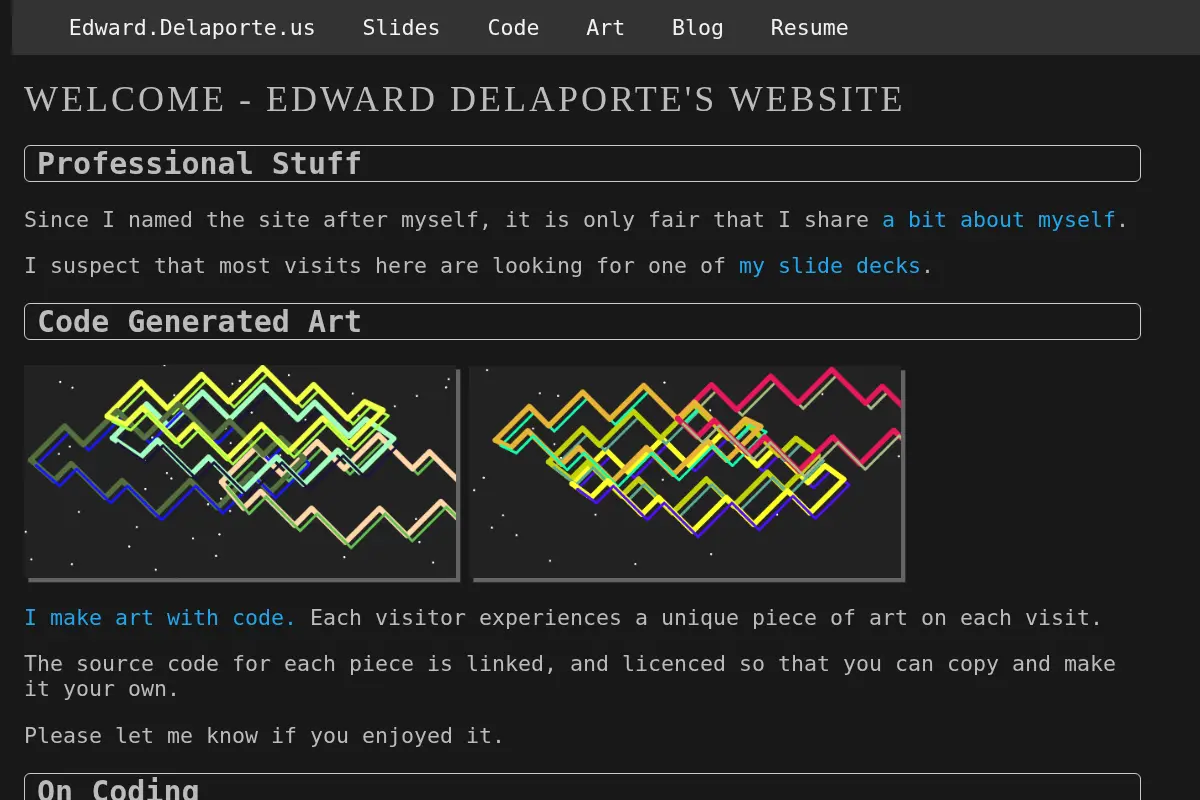This screenshot has width=1200, height=800.
Task: Click the Code Generated Art heading
Action: 582,322
